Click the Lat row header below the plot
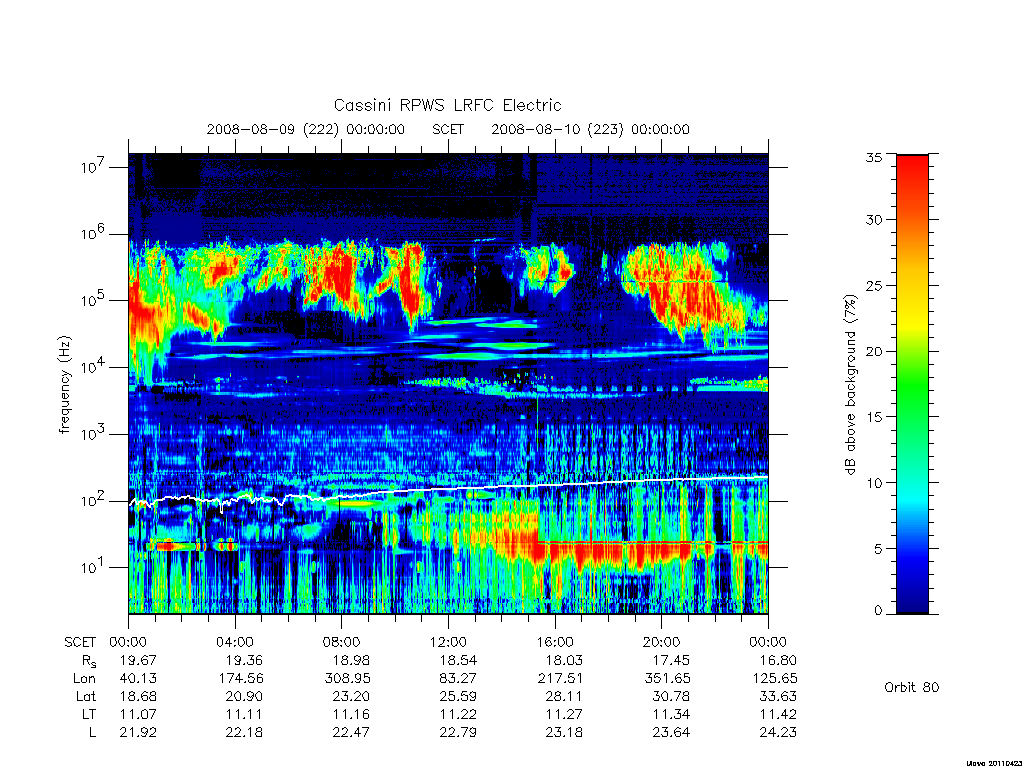 coord(86,696)
